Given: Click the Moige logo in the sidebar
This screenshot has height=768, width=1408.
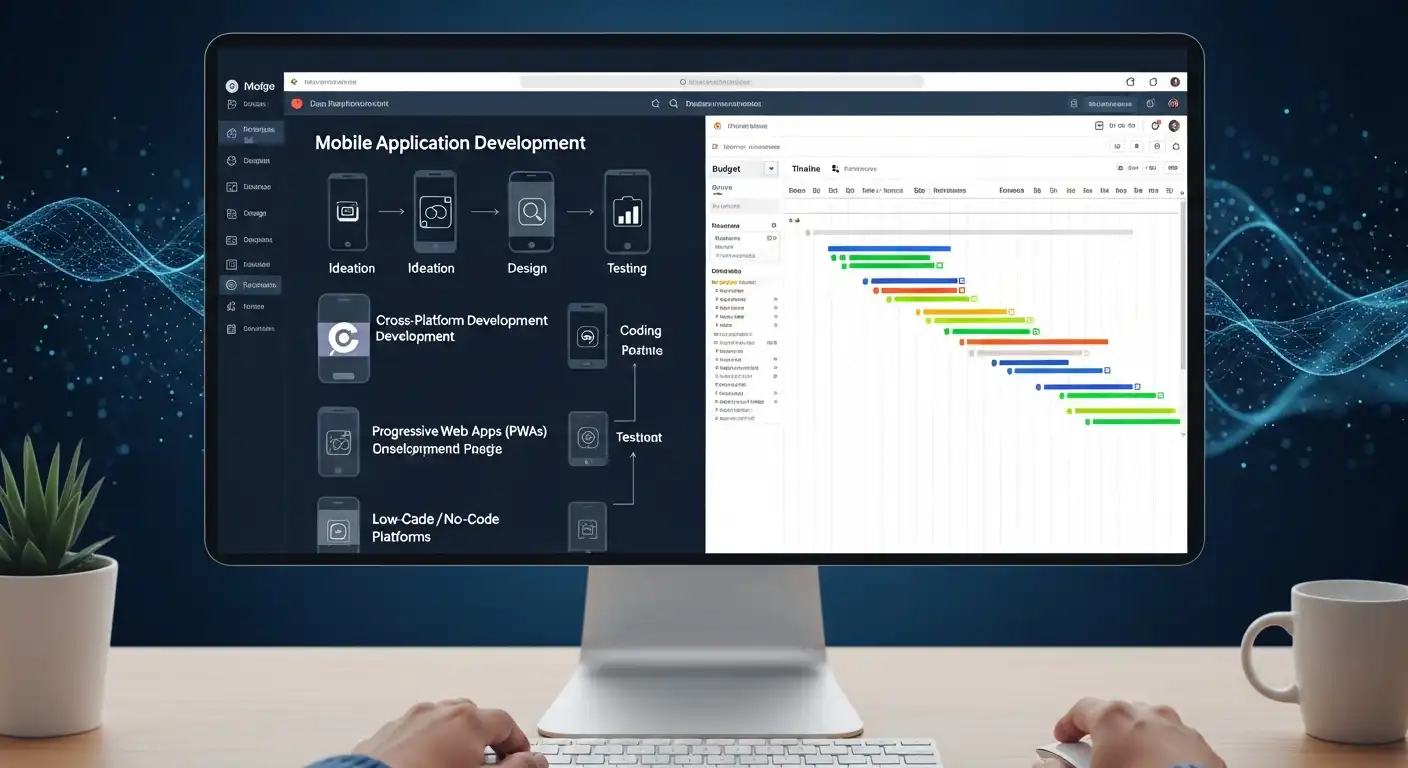Looking at the screenshot, I should 232,86.
